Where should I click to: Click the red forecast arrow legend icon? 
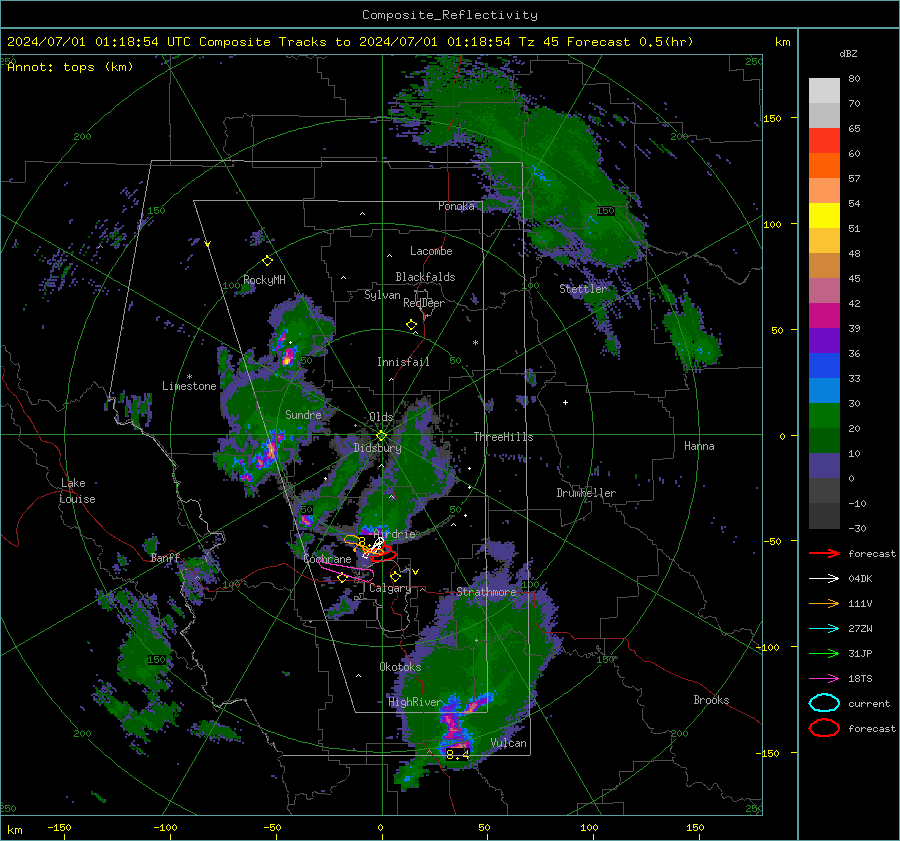[824, 553]
